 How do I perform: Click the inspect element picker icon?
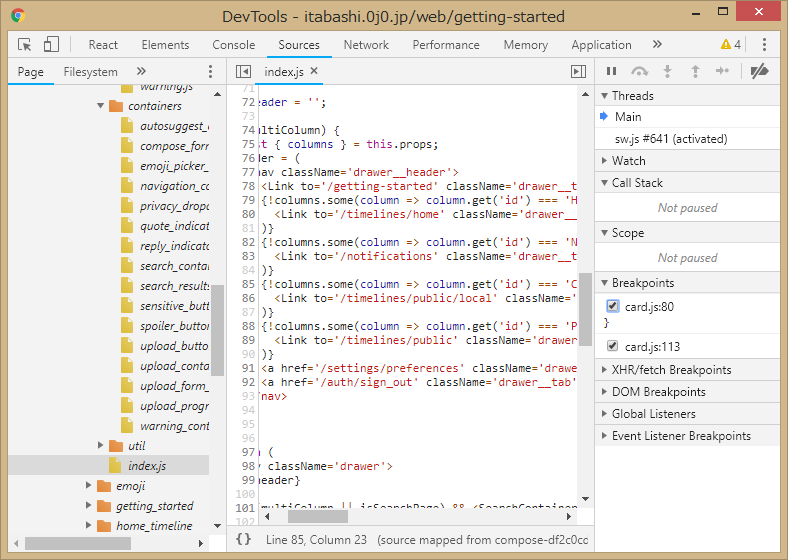25,45
